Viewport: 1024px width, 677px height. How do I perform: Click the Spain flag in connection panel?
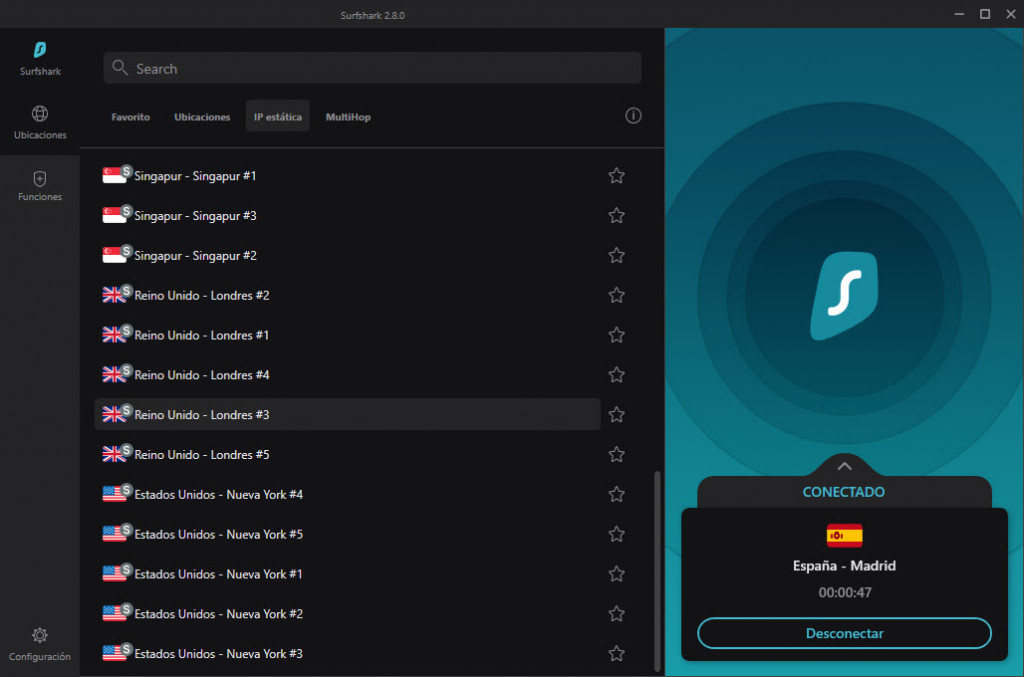click(844, 536)
